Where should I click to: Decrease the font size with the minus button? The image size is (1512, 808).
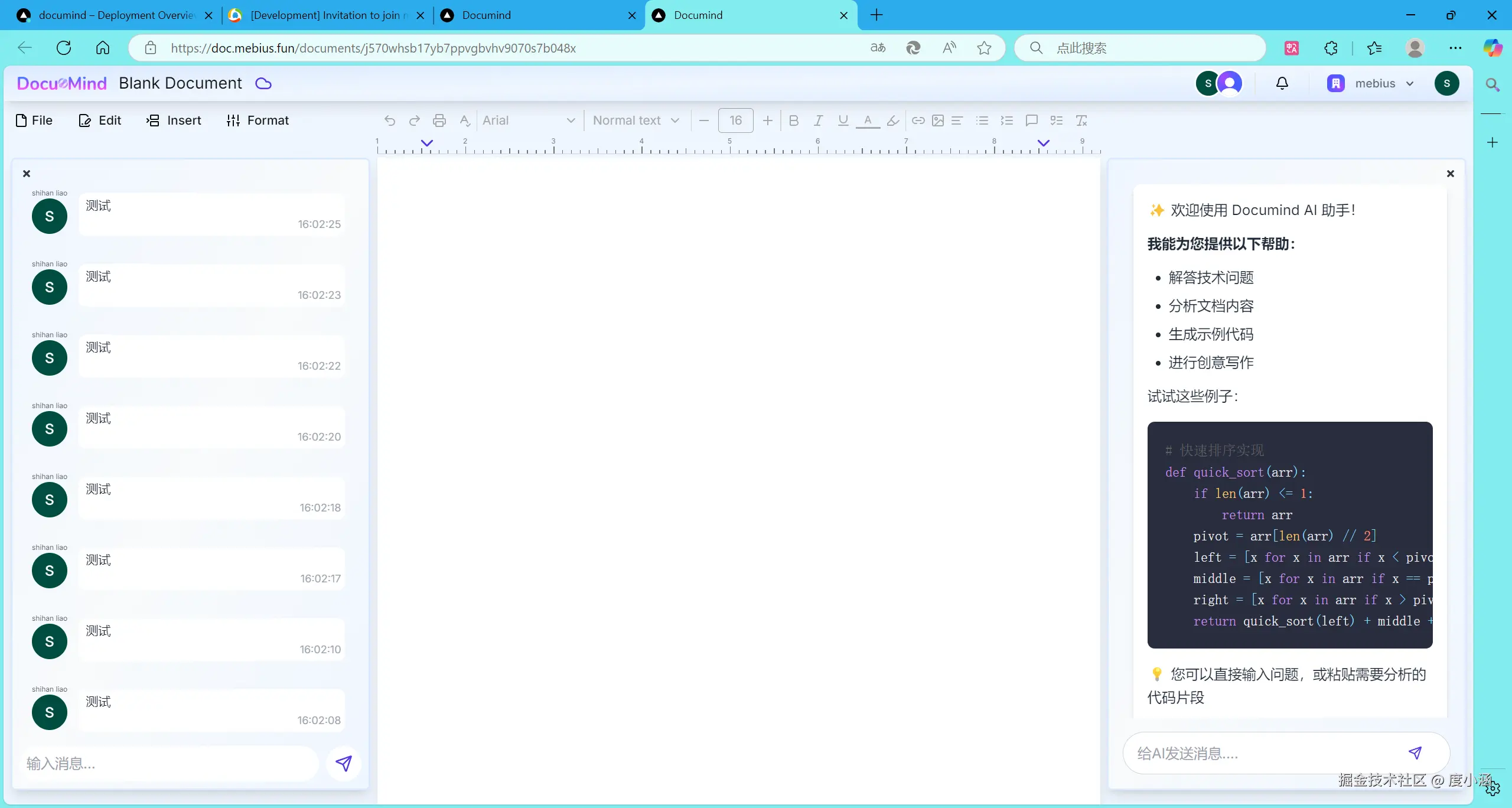(x=703, y=120)
